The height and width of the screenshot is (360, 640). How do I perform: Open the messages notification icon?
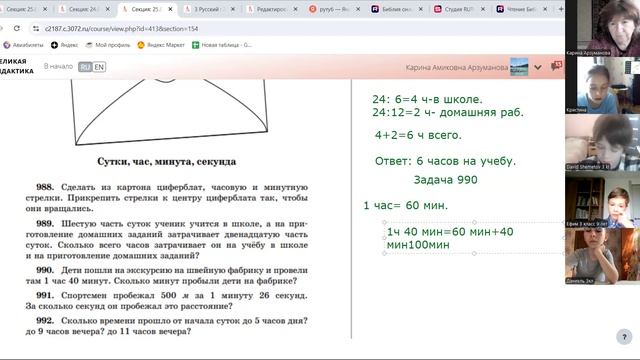(x=556, y=66)
